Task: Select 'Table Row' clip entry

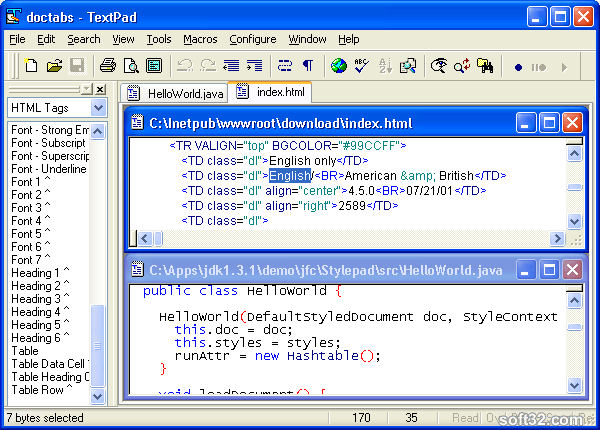Action: [x=40, y=390]
